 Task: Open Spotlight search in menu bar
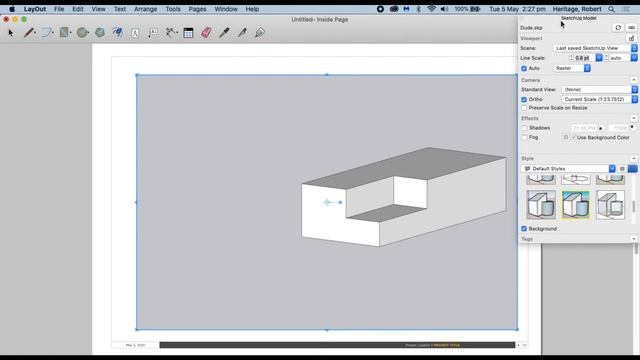(611, 9)
